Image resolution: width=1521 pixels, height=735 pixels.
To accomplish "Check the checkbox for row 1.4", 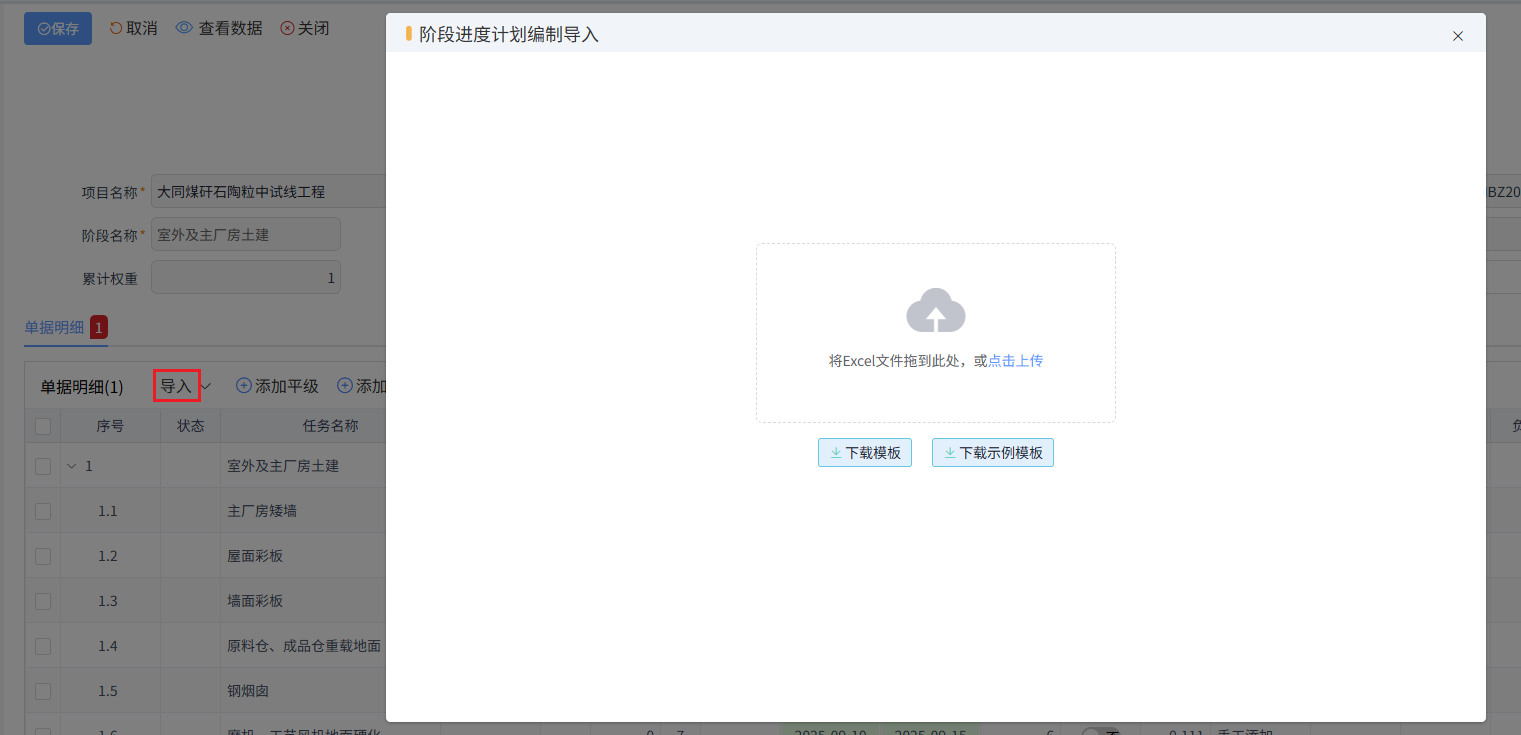I will (43, 646).
